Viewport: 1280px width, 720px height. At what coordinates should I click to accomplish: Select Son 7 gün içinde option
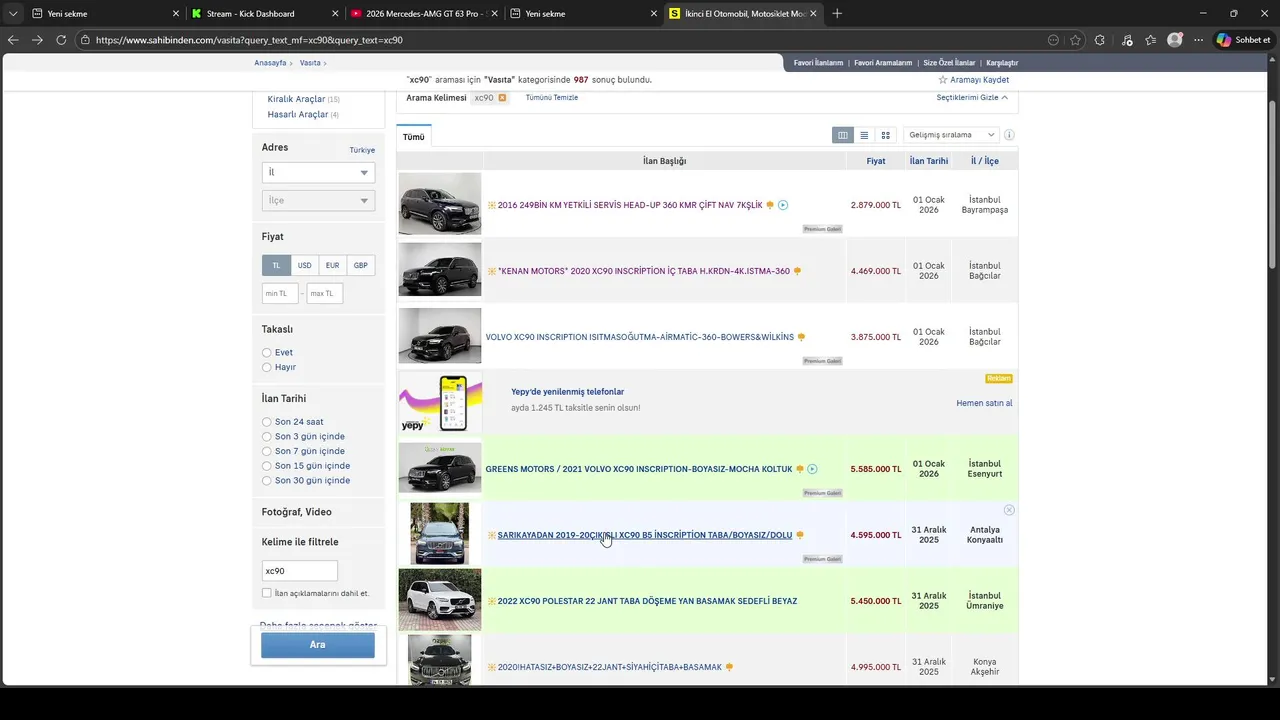(x=267, y=451)
